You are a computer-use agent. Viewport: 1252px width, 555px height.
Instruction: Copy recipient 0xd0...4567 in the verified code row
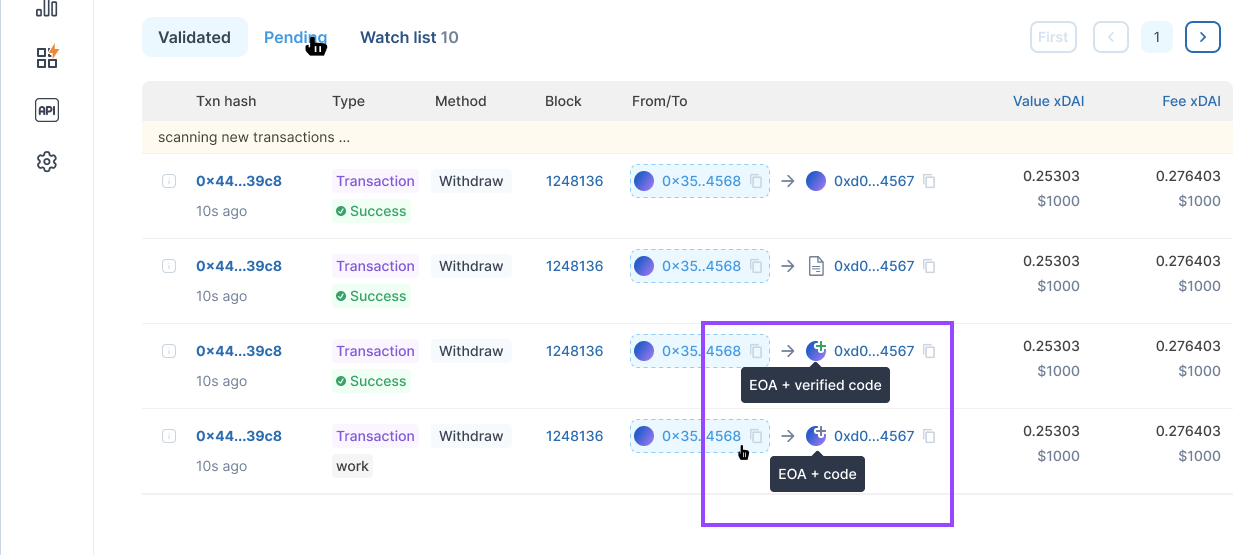pos(929,351)
